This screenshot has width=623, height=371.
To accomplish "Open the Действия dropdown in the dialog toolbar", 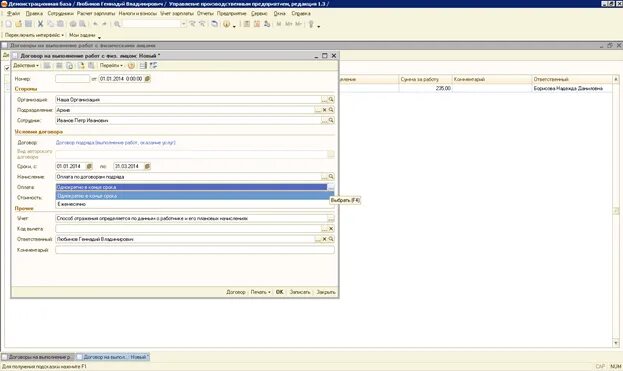I will 26,66.
